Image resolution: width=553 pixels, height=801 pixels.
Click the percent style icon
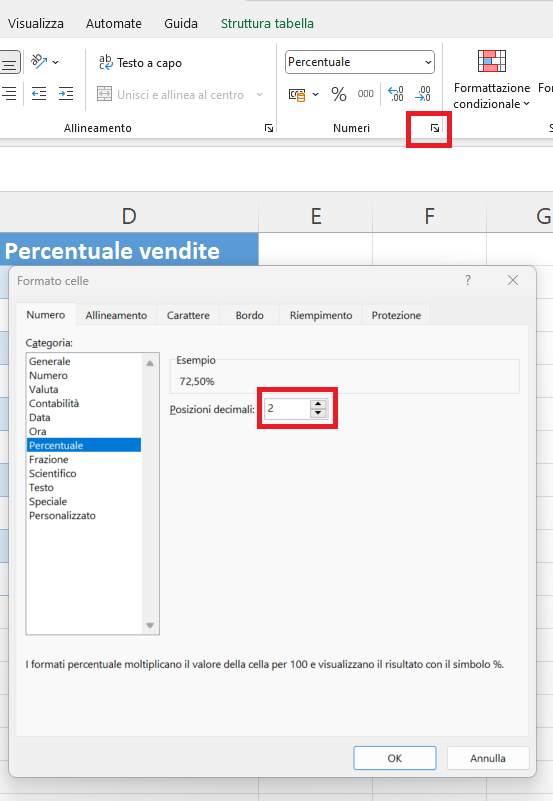(x=339, y=94)
